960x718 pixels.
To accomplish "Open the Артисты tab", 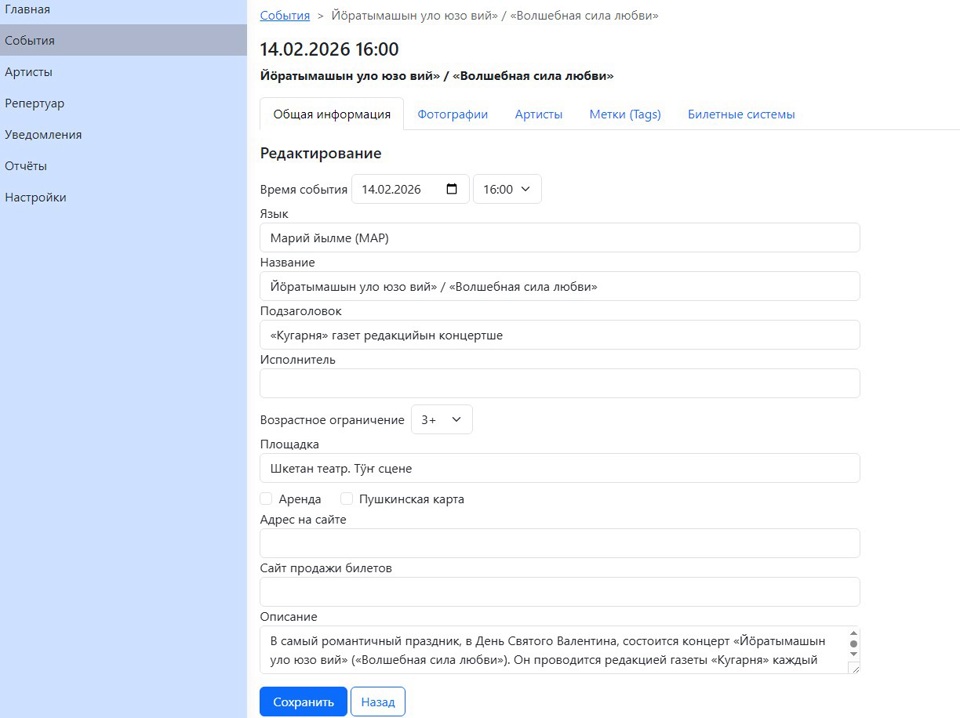I will pos(538,114).
